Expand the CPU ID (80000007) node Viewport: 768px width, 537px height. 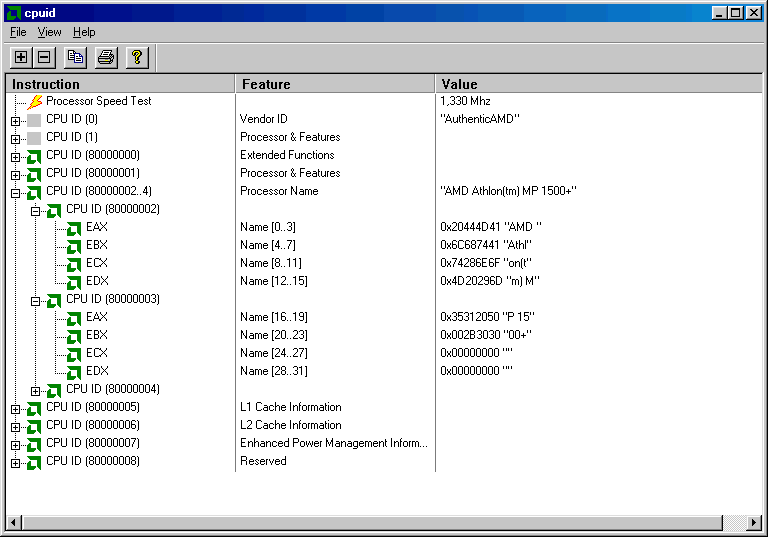tap(16, 445)
